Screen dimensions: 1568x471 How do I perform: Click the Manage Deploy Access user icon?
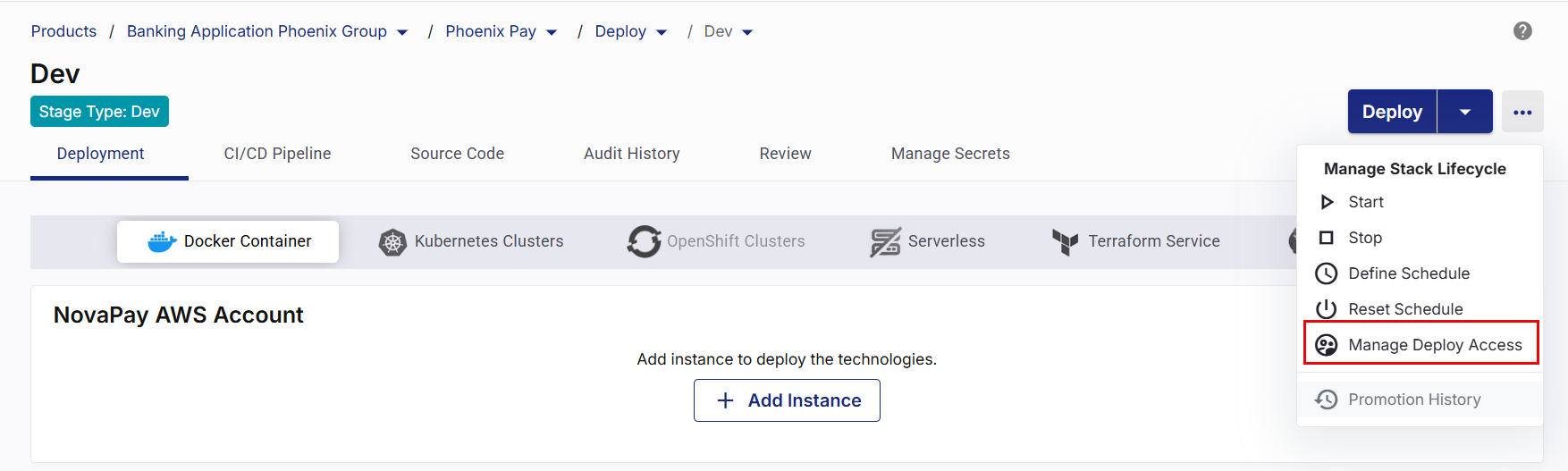pos(1327,345)
